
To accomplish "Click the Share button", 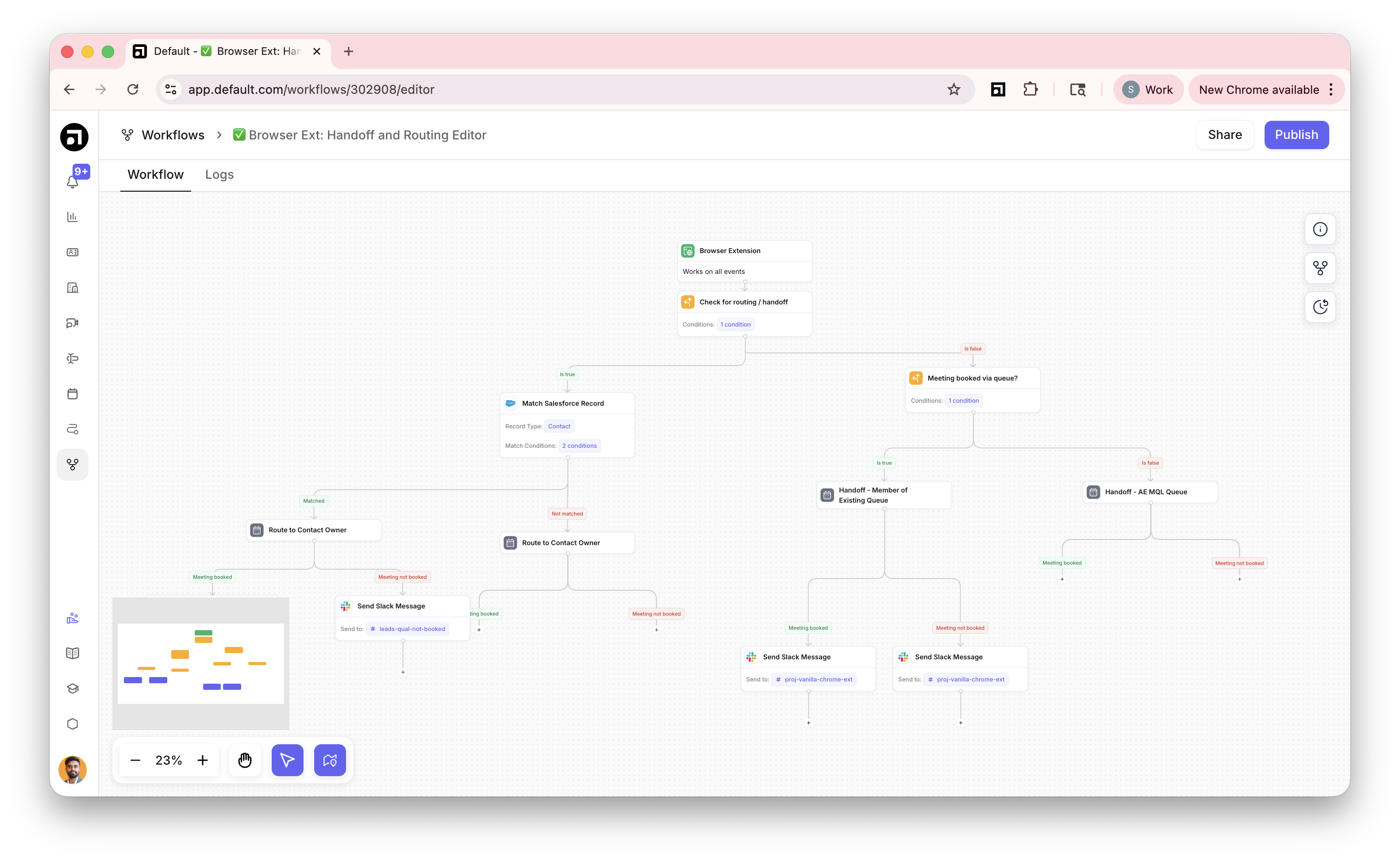I will (1224, 135).
